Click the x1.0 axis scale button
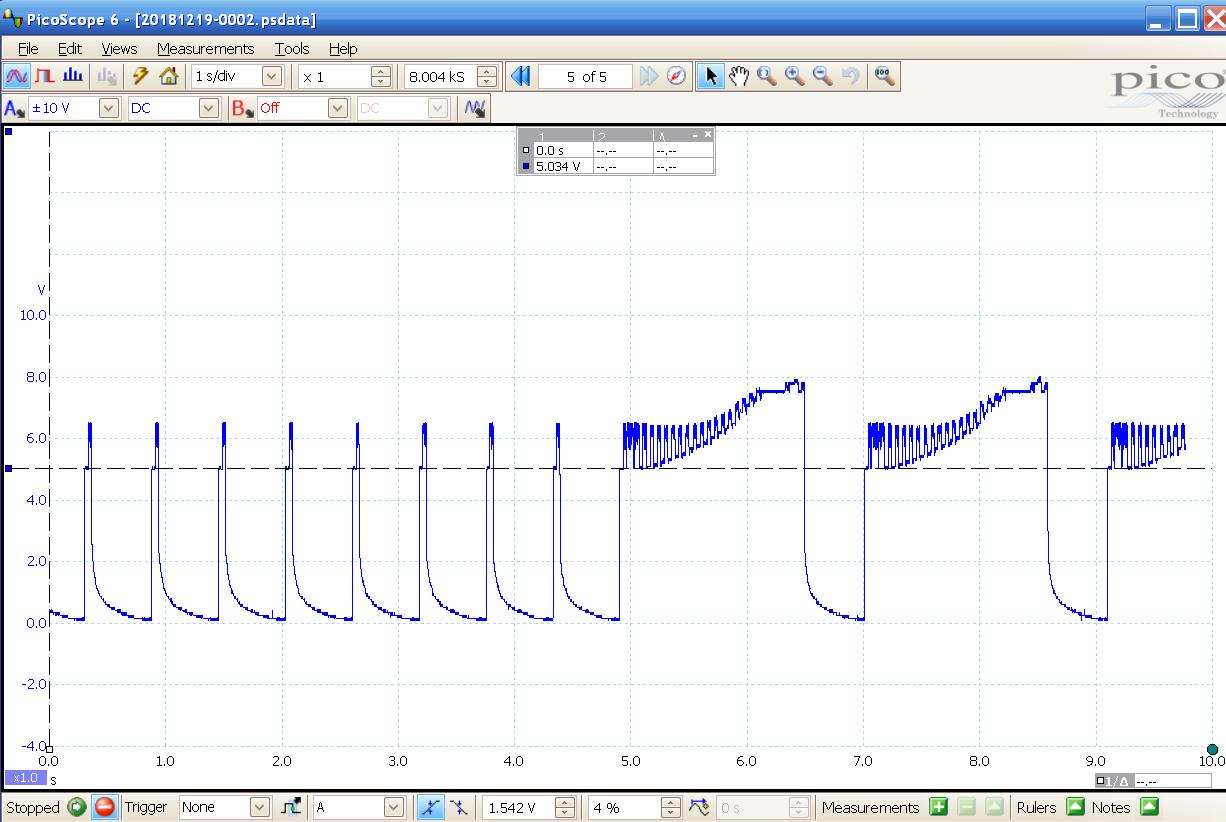 [24, 777]
